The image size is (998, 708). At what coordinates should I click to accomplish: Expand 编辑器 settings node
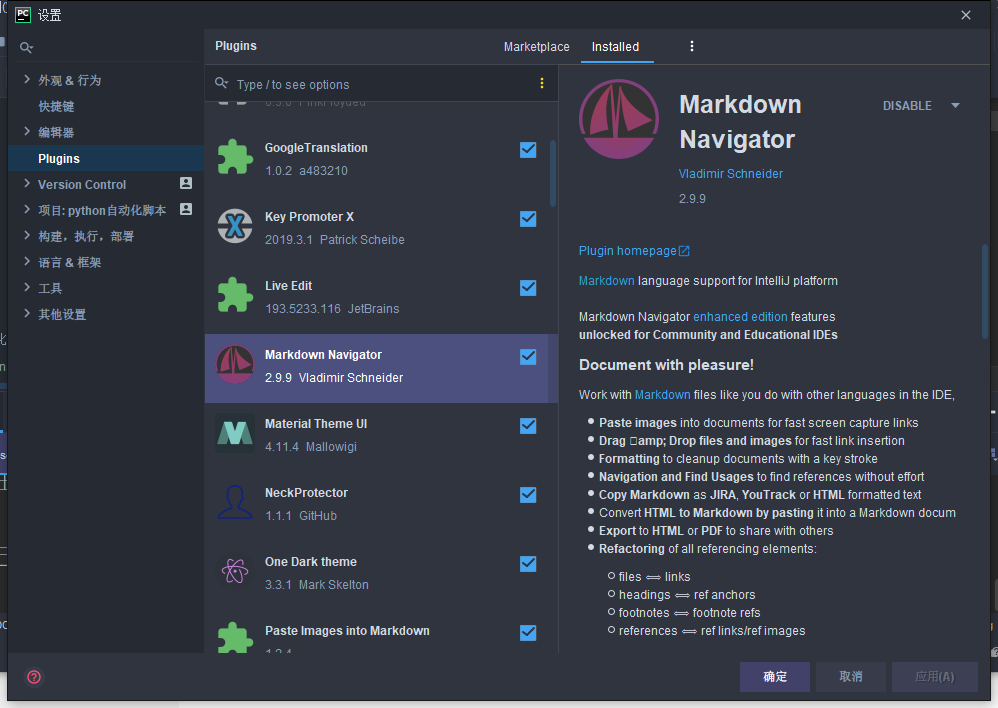(27, 131)
